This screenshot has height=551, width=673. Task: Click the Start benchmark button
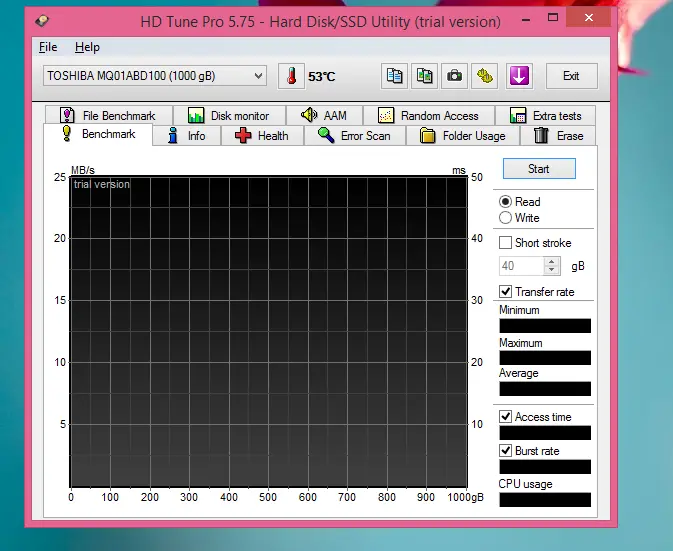[x=539, y=169]
